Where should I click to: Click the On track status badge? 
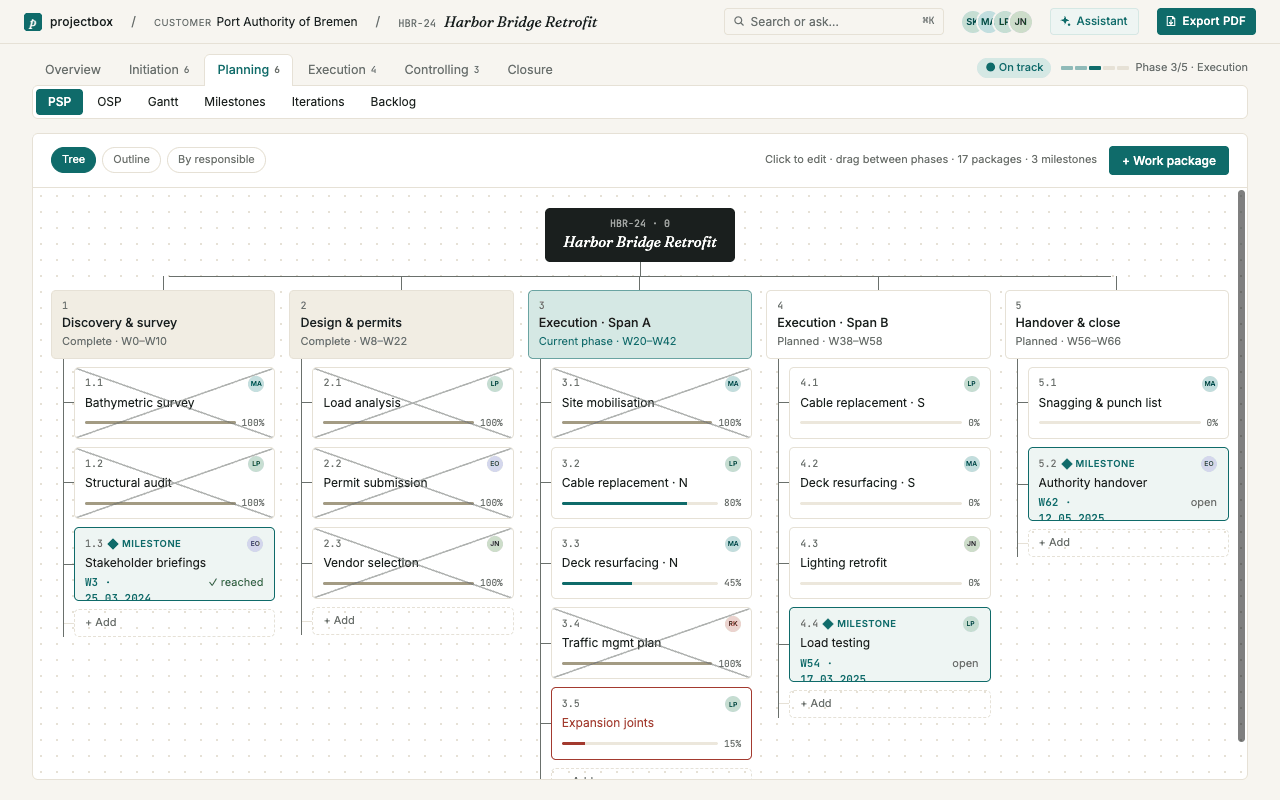pos(1014,67)
